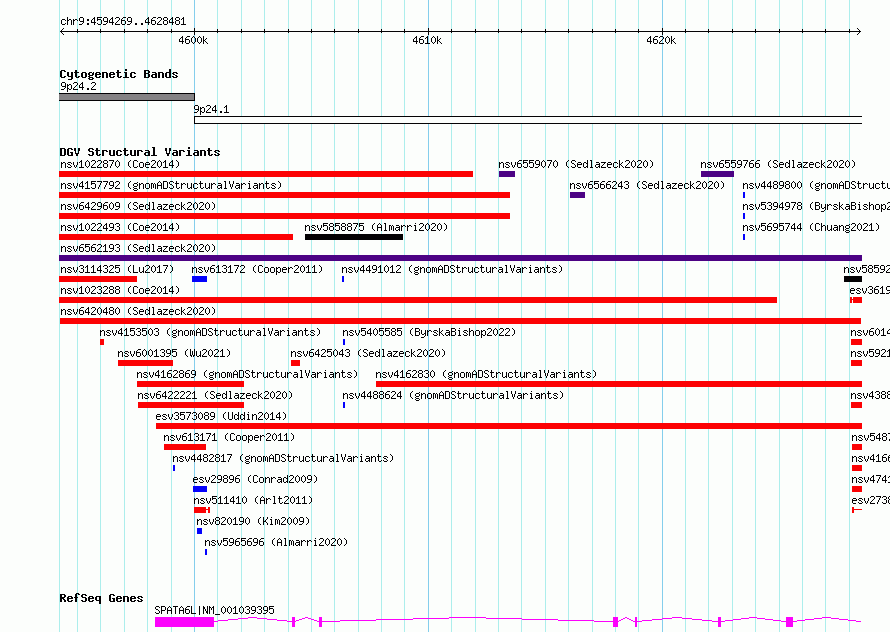The height and width of the screenshot is (632, 890).
Task: Click the red nsv3114325 variant bar
Action: 98,279
